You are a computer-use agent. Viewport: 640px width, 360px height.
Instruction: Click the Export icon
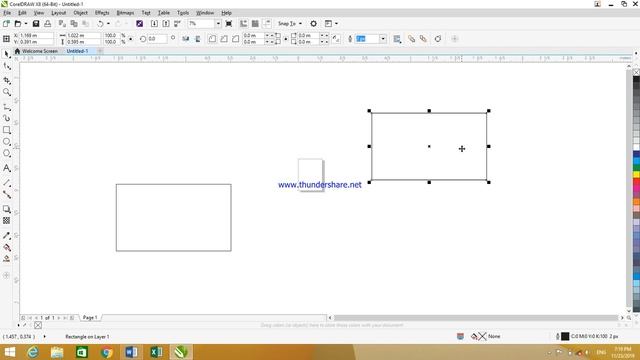point(166,24)
